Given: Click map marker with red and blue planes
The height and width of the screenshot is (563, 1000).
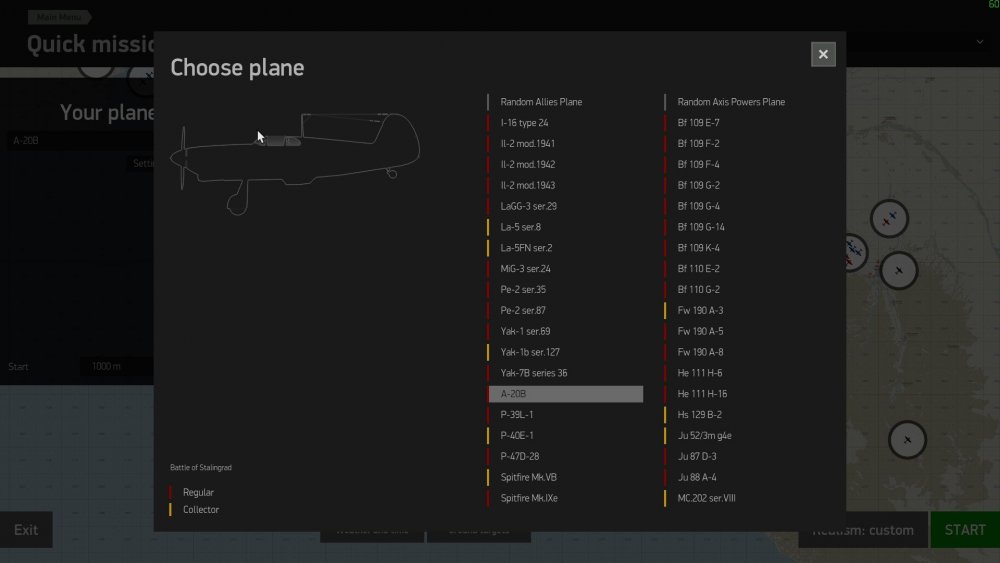Looking at the screenshot, I should point(889,219).
